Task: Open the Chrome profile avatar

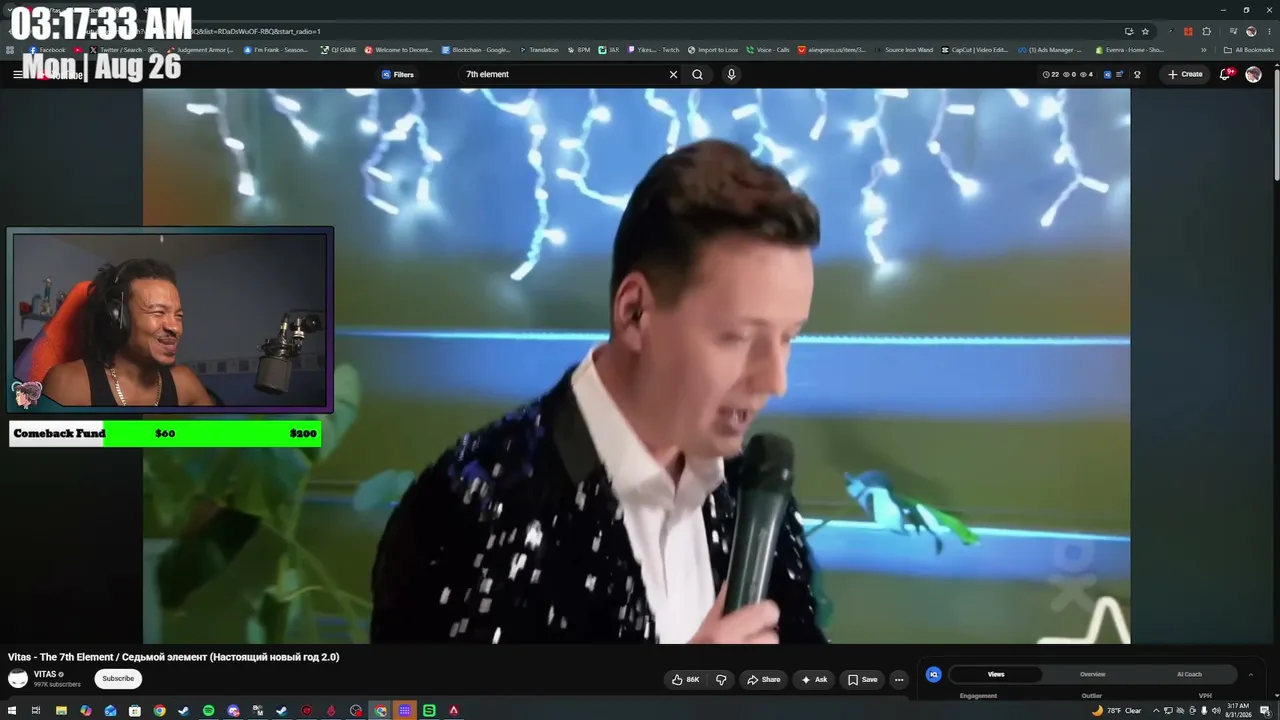Action: pos(1251,31)
